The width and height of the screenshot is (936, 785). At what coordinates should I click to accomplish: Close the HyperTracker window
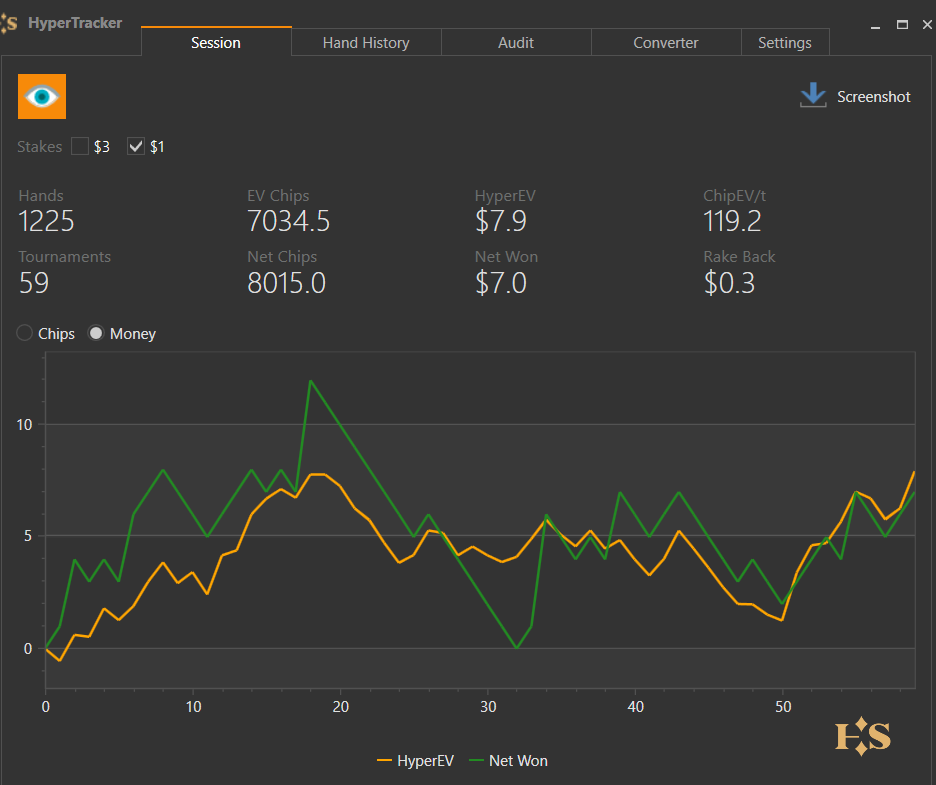tap(927, 25)
